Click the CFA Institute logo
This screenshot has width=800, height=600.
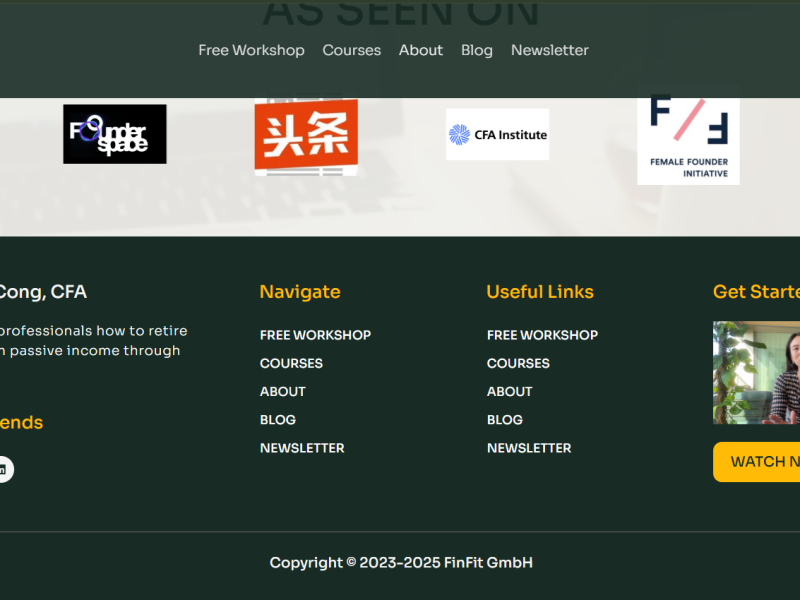tap(497, 134)
